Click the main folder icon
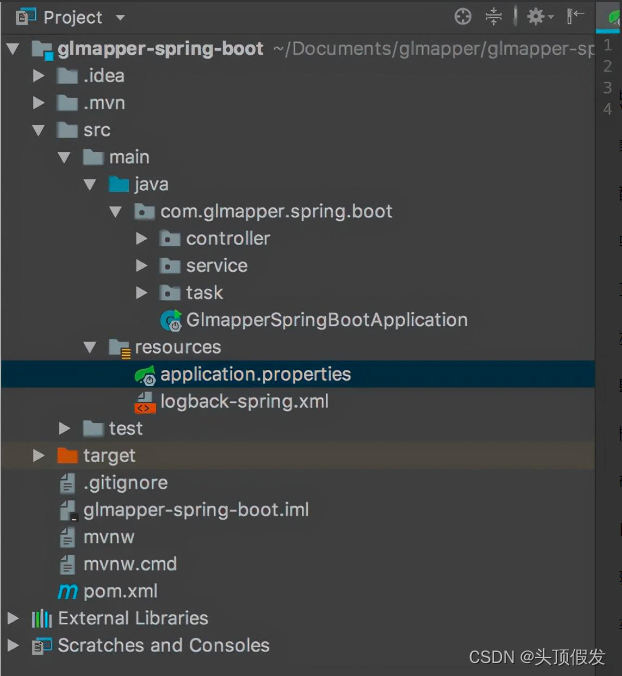 coord(93,157)
